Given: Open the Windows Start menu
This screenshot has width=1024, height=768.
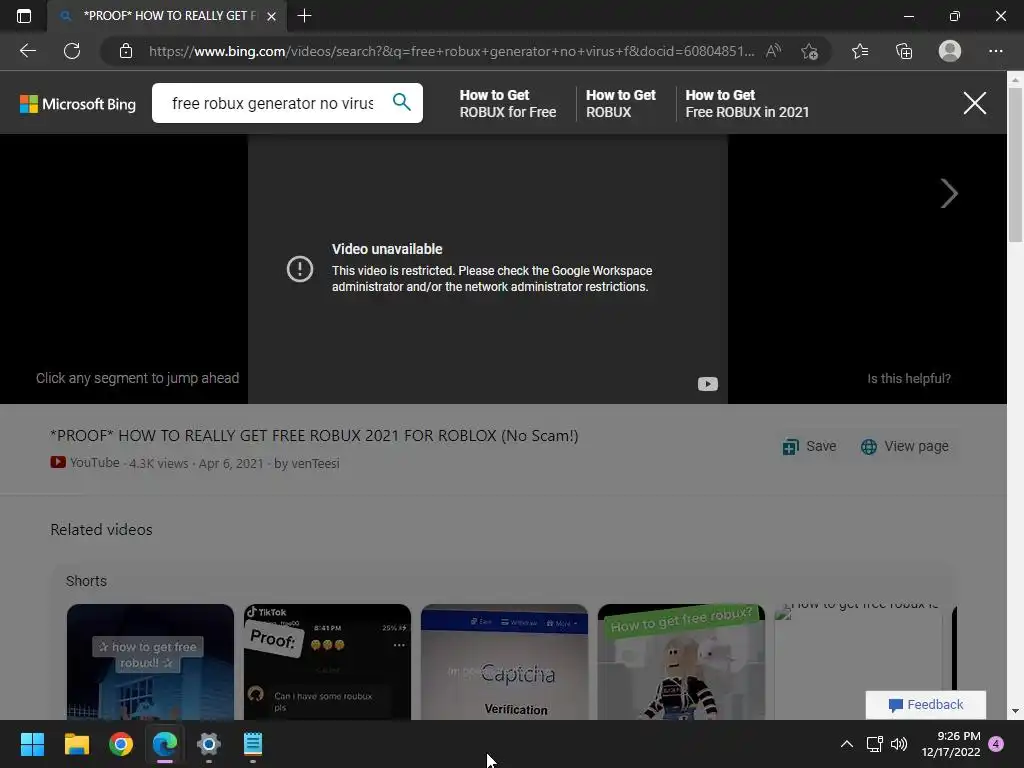Looking at the screenshot, I should pyautogui.click(x=32, y=744).
